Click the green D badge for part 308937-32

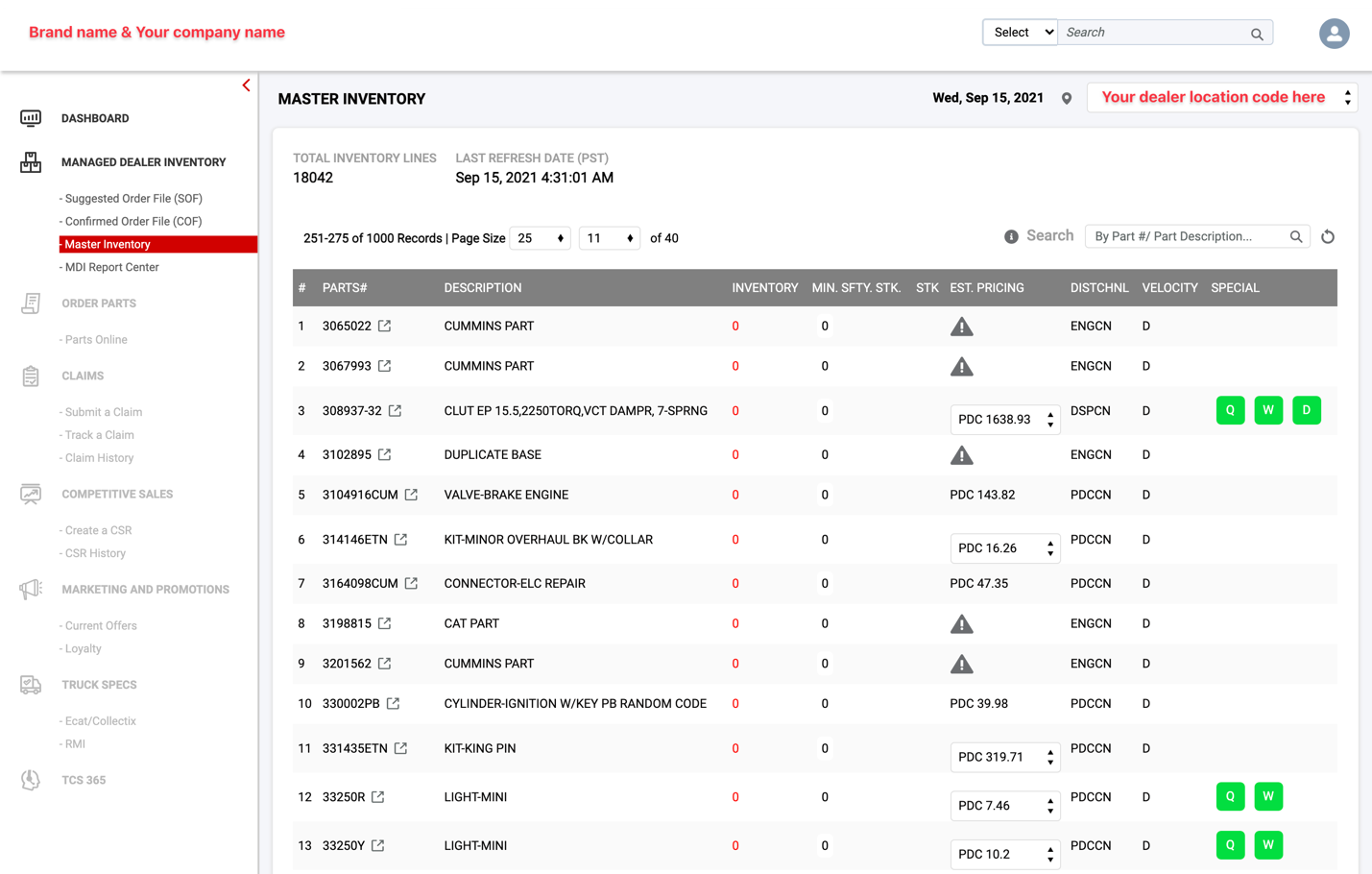pos(1307,410)
